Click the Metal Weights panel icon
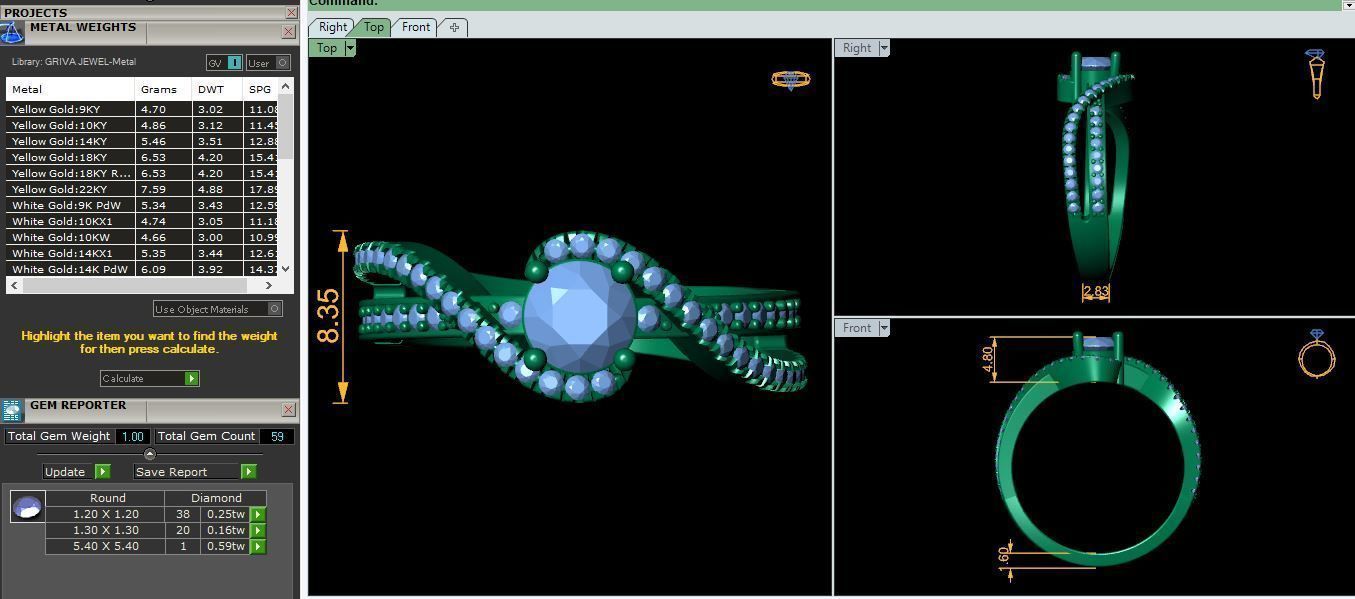This screenshot has height=599, width=1355. (11, 32)
